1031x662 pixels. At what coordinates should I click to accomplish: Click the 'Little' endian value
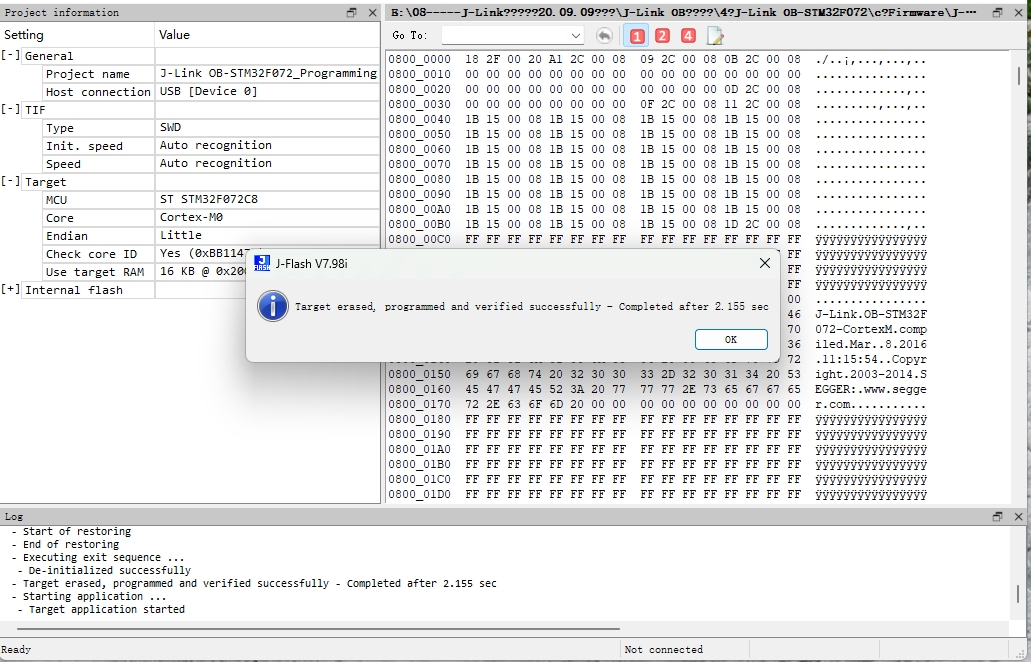click(x=181, y=235)
